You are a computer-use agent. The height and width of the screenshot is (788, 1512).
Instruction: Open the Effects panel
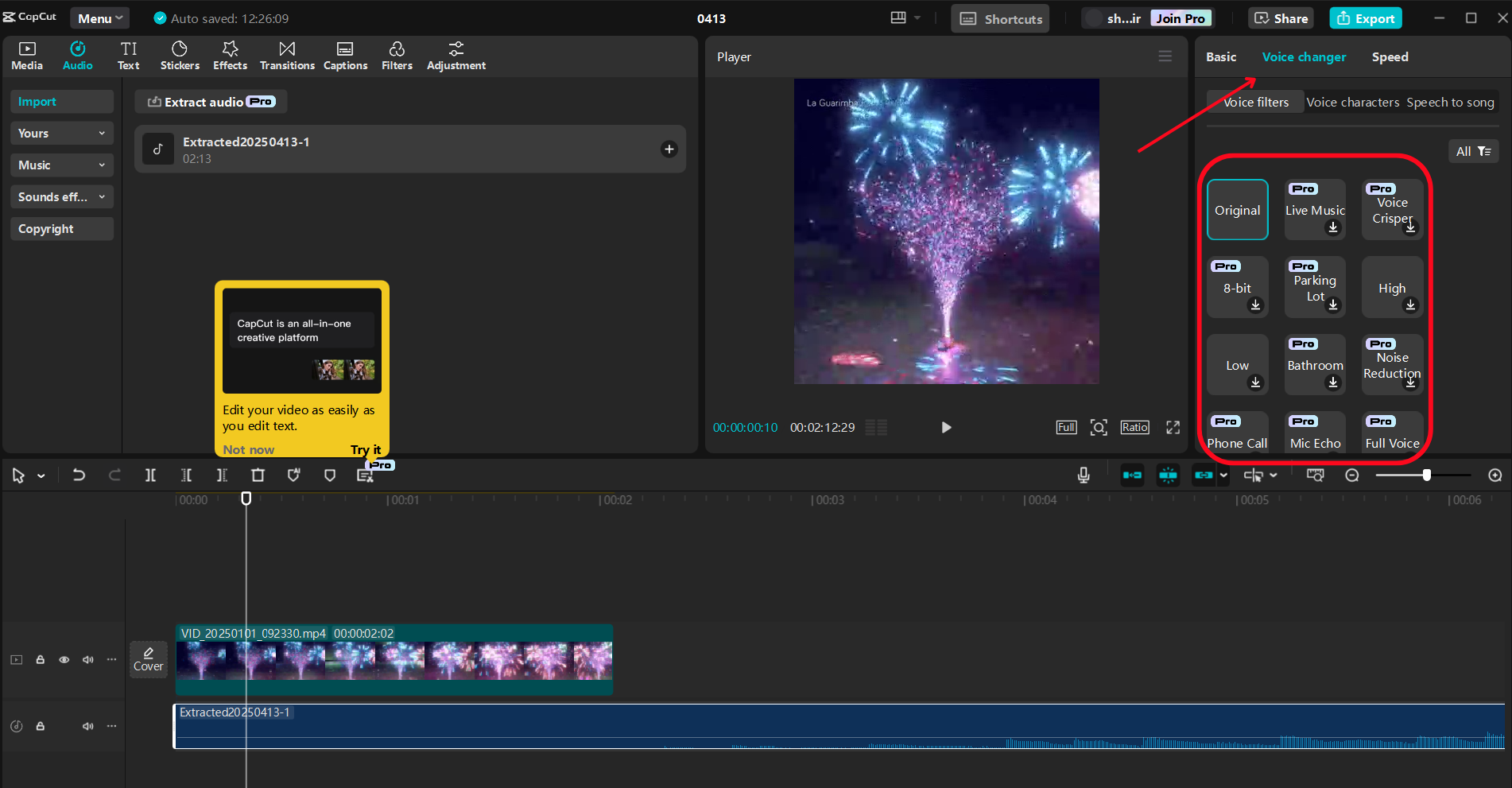pos(230,56)
